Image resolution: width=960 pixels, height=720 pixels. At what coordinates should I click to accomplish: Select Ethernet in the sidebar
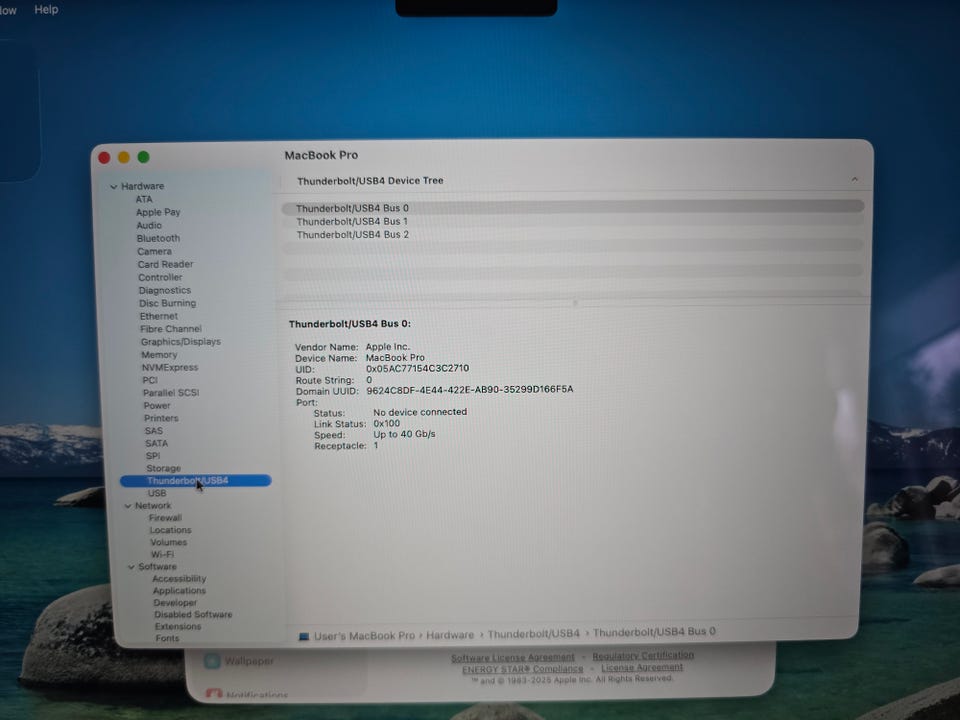tap(159, 316)
